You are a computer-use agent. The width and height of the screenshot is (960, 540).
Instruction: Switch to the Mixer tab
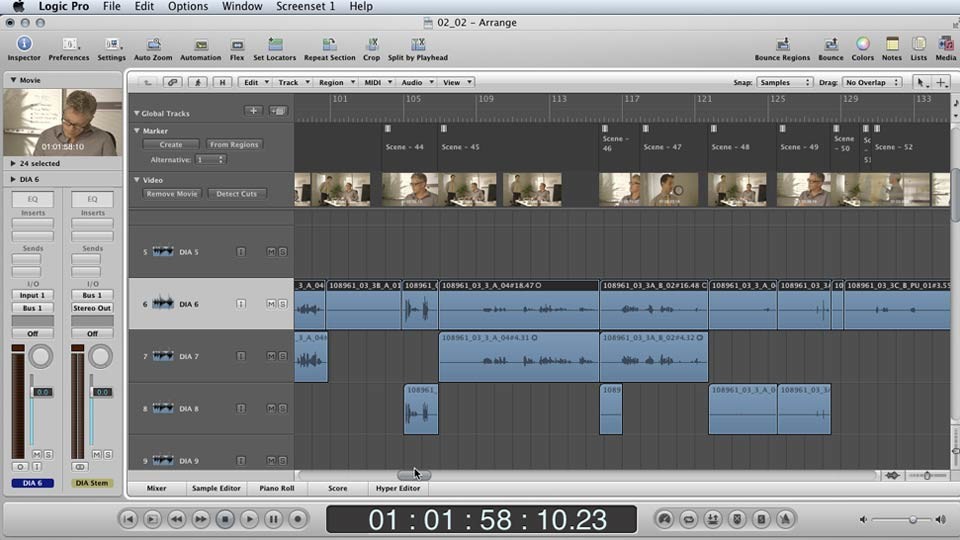click(x=156, y=488)
